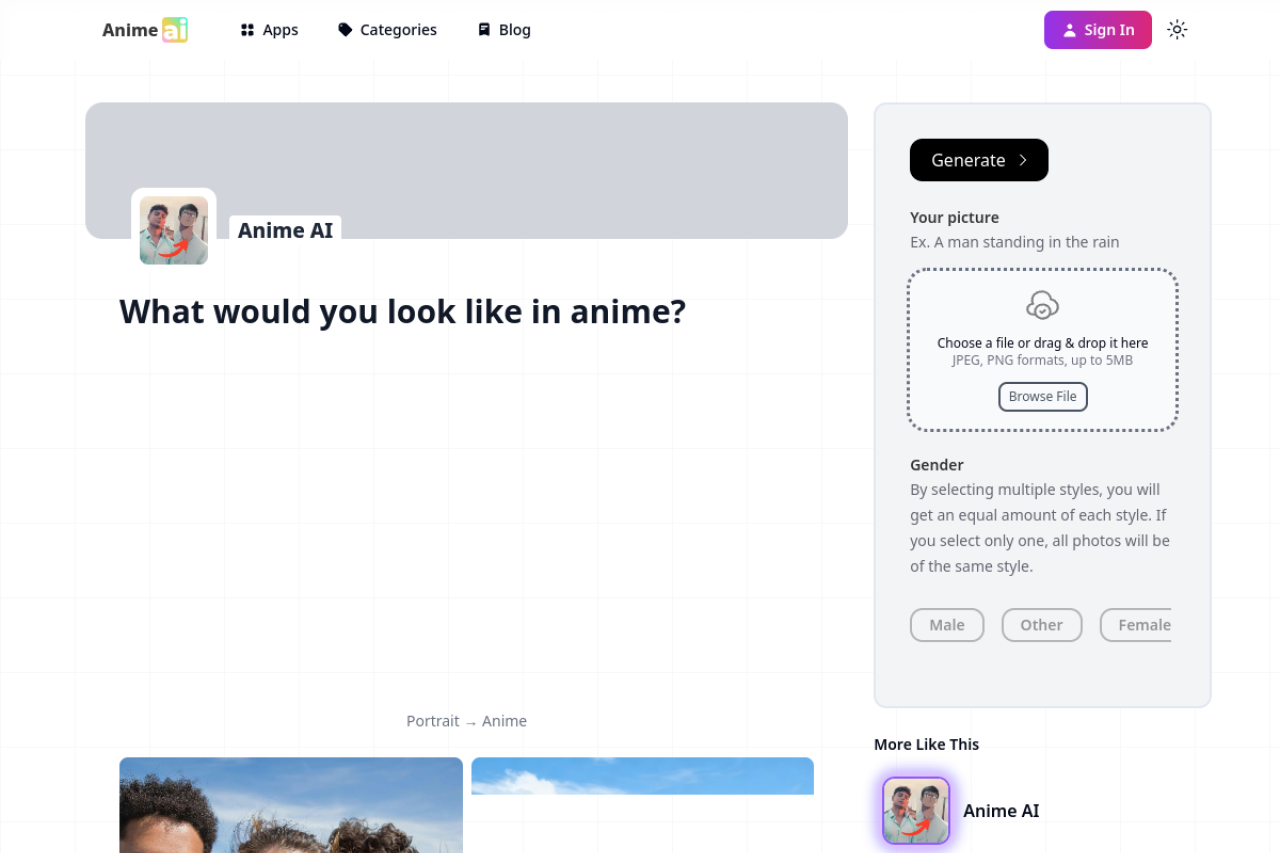Open Anime AI under More Like This
This screenshot has height=853, width=1280.
pyautogui.click(x=1001, y=811)
